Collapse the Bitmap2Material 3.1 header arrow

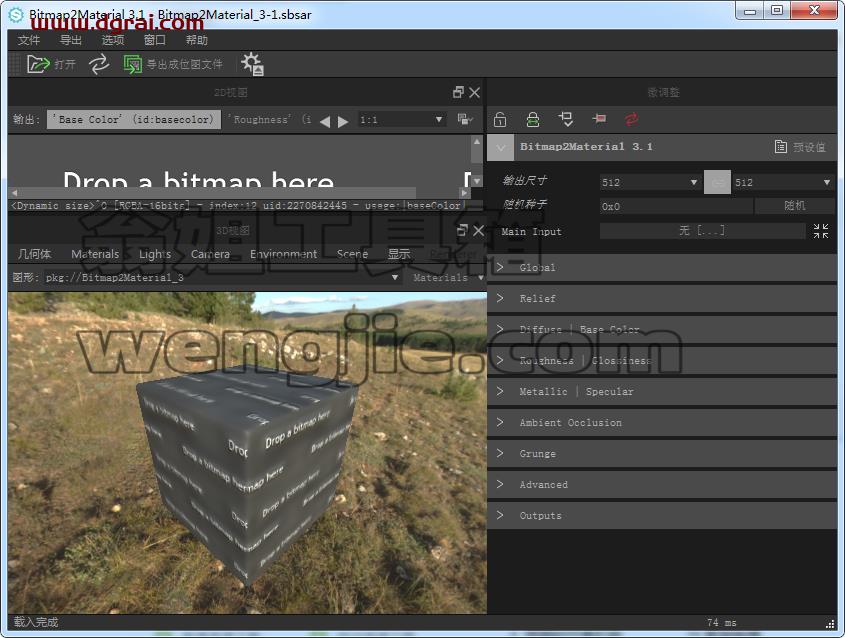click(x=501, y=147)
